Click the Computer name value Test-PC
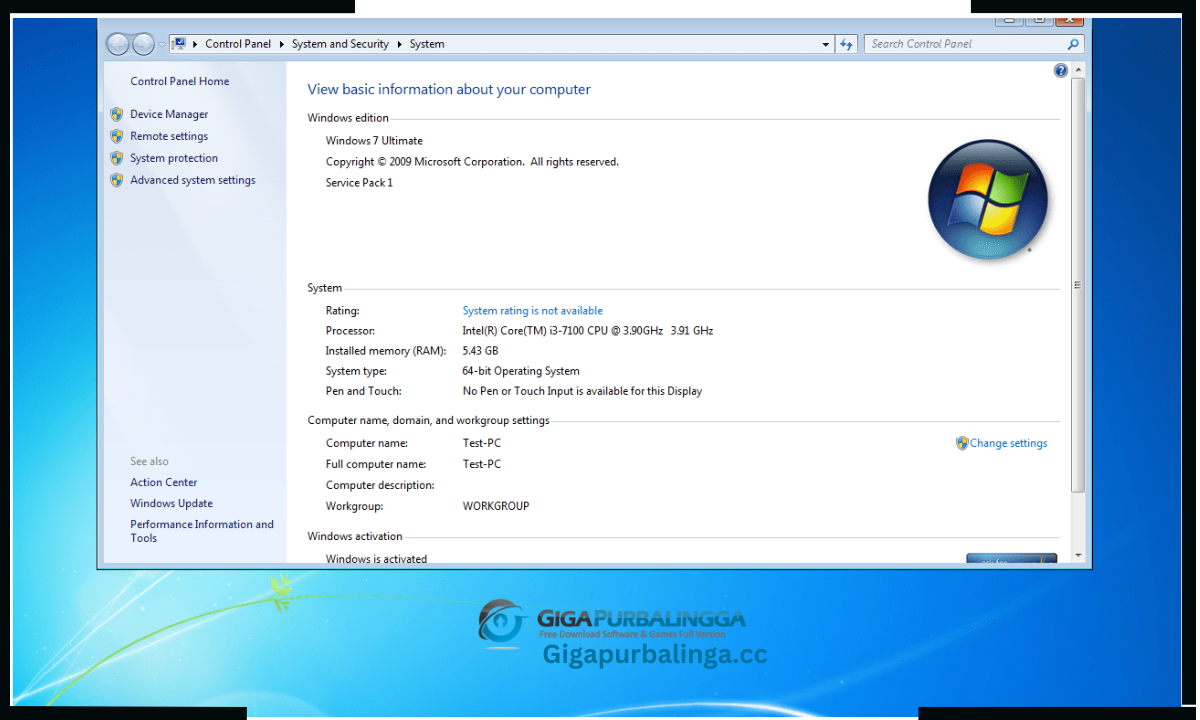The image size is (1200, 720). click(x=482, y=443)
